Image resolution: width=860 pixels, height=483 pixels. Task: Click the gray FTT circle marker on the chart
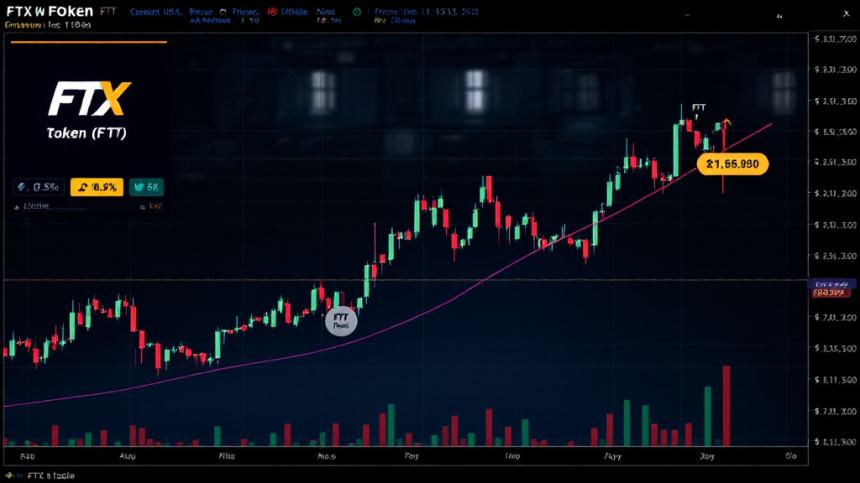click(341, 321)
